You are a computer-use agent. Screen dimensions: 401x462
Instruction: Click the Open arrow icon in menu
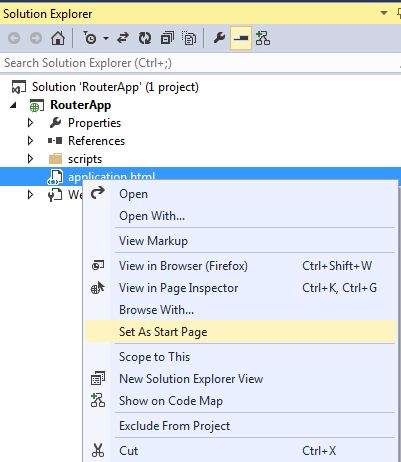pos(98,193)
